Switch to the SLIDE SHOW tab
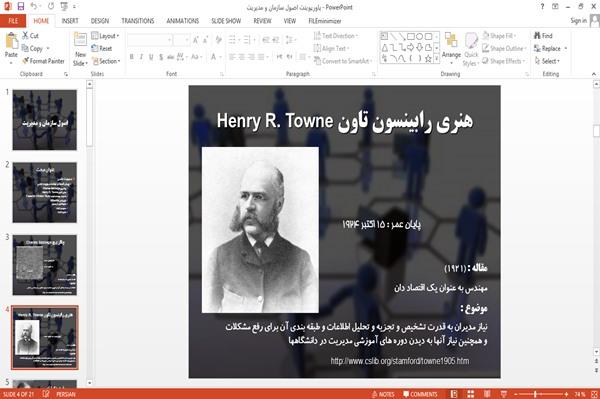This screenshot has width=600, height=399. (x=226, y=21)
